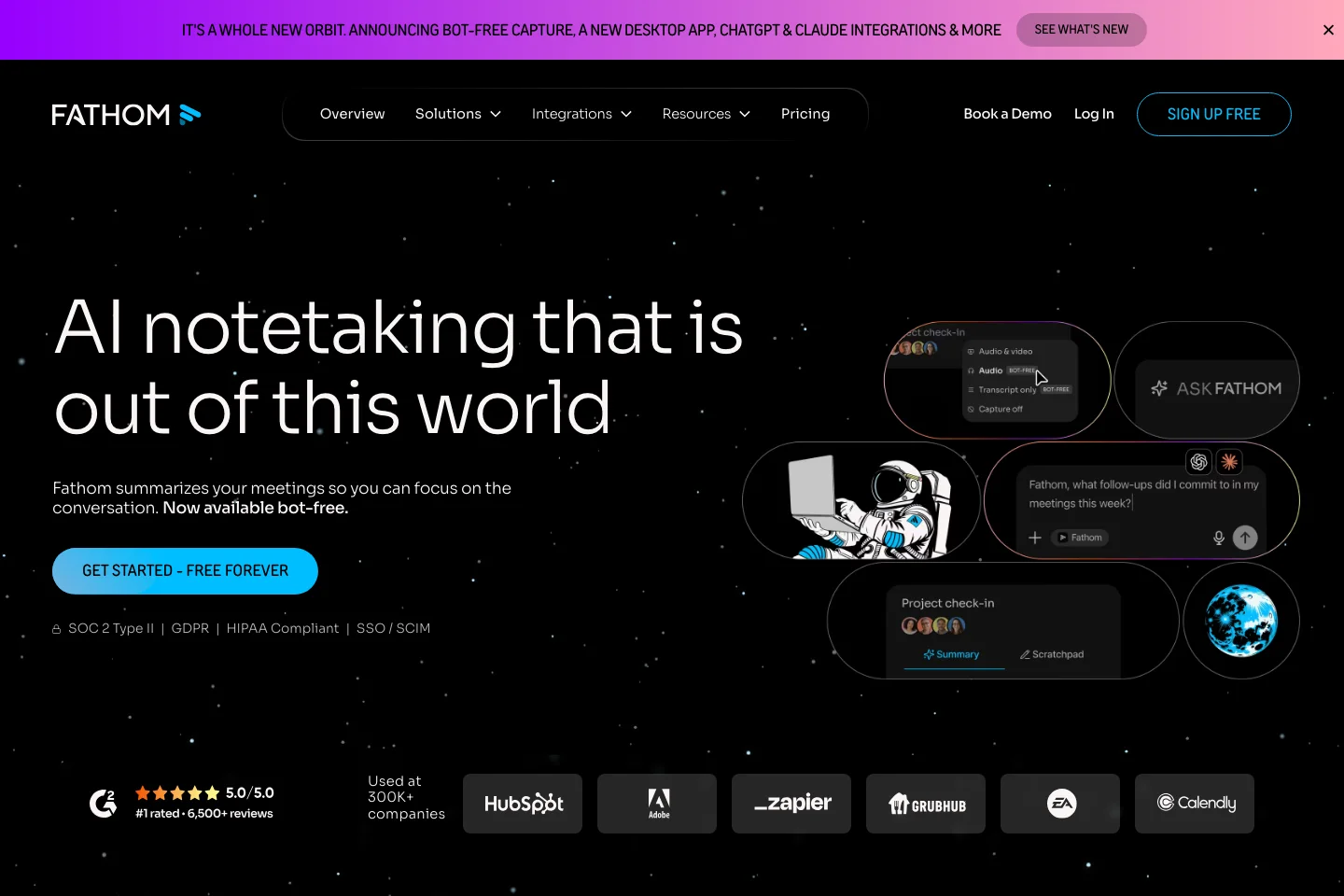Screen dimensions: 1344x896
Task: Click the Grubhub logo tile
Action: tap(926, 804)
